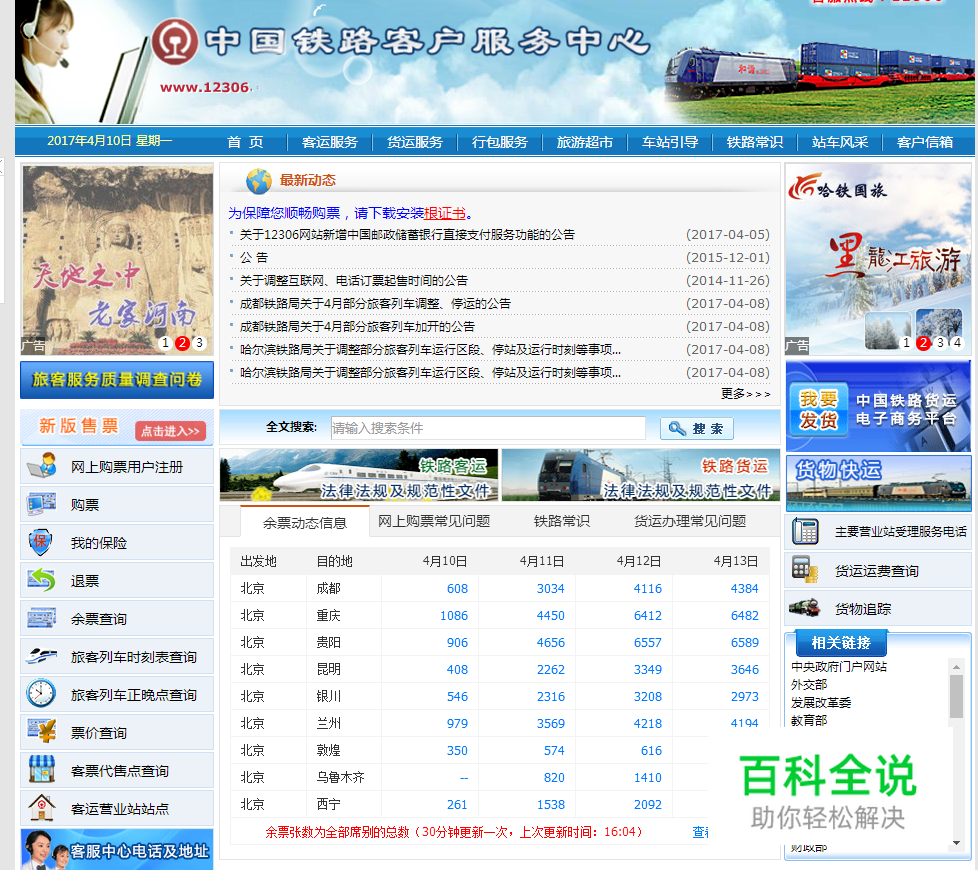Open announcement about 中国邮政储蓄银行 direct payment
This screenshot has width=978, height=870.
407,234
